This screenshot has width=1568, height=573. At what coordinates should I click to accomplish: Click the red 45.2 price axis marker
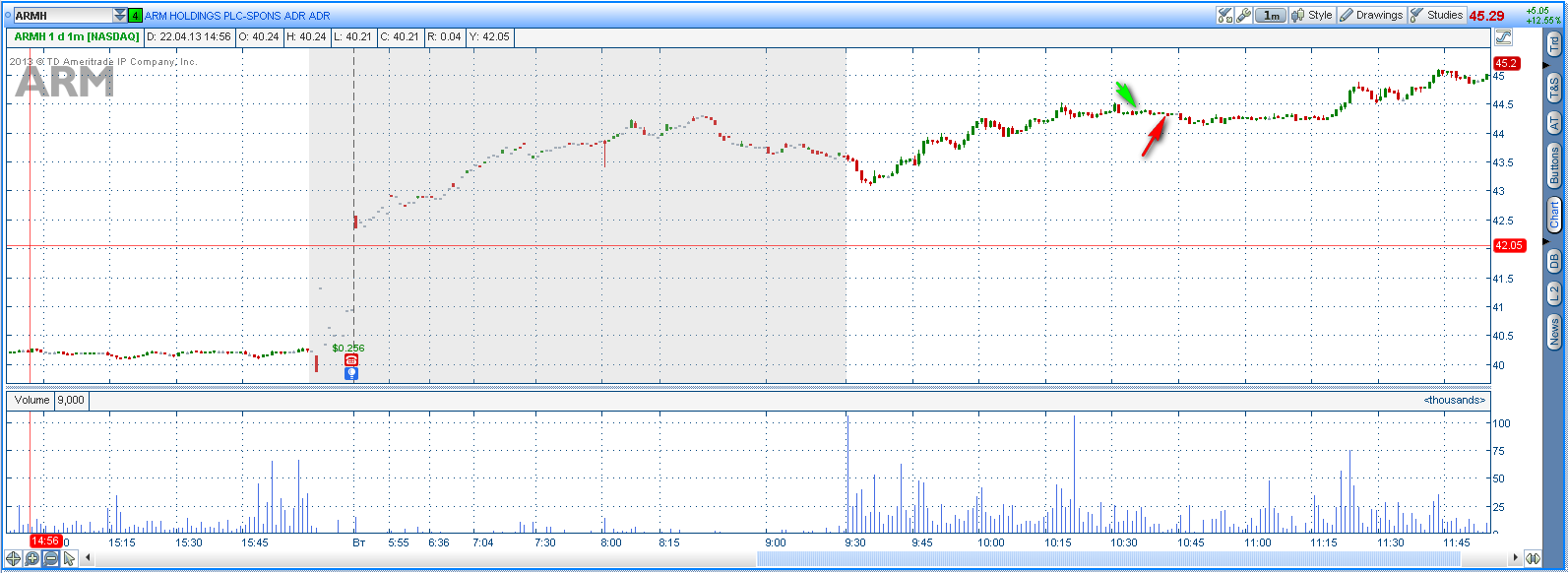(x=1507, y=63)
